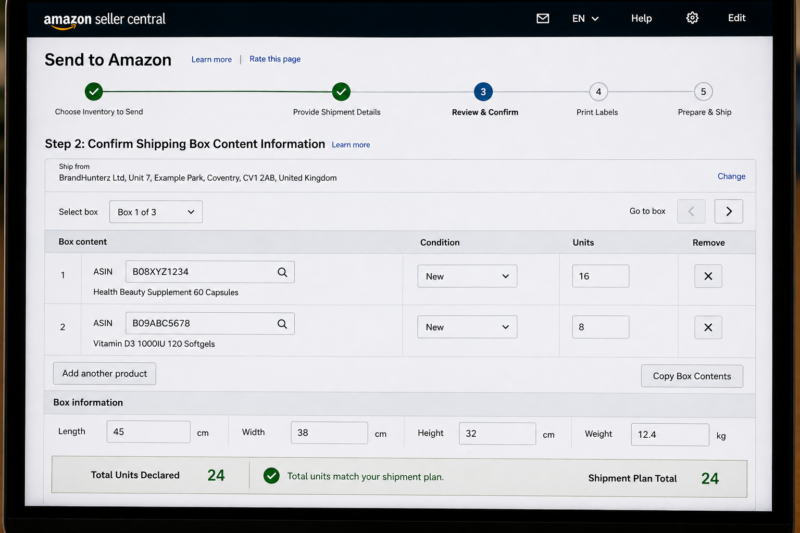Click the Print Labels step label

597,112
